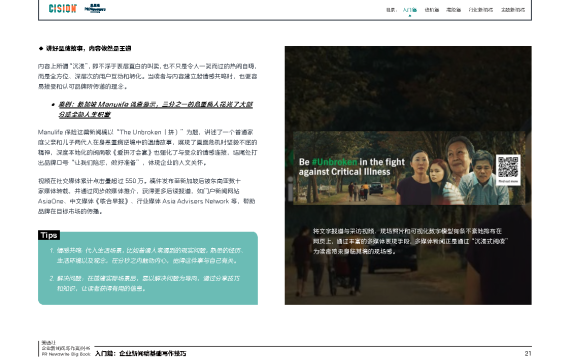Viewport: 570px width, 360px height.
Task: Open the 目录 navigation item
Action: (391, 10)
